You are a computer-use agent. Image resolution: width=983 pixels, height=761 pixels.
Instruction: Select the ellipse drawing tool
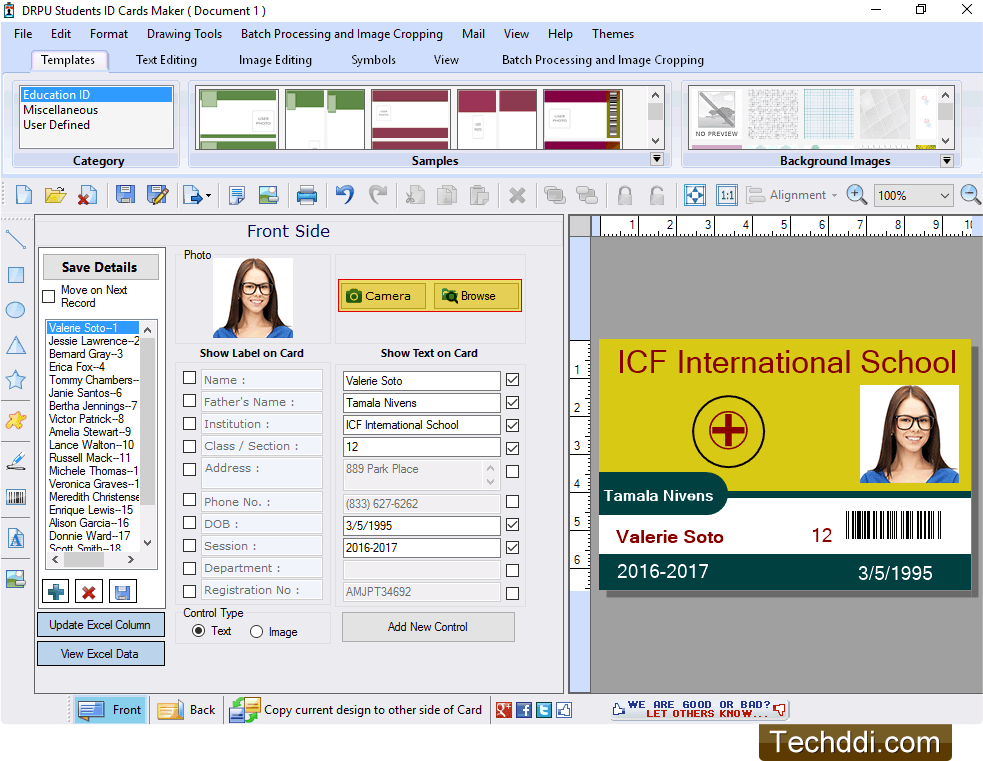point(16,310)
